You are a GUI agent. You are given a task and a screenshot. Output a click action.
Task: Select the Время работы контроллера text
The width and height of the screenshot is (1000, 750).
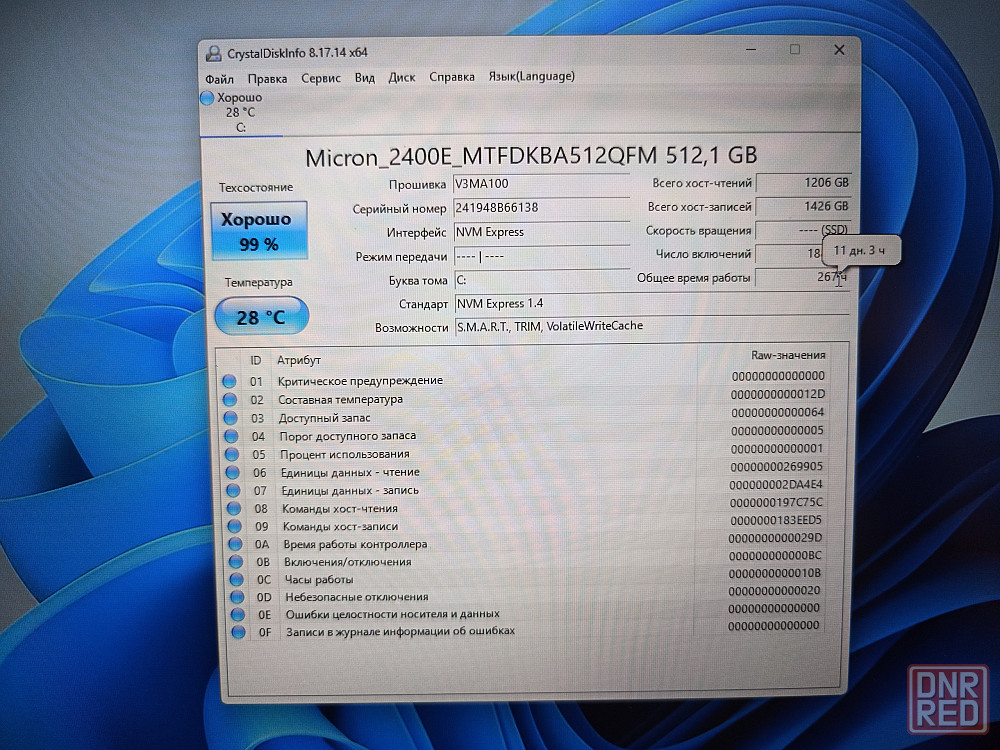pos(355,544)
